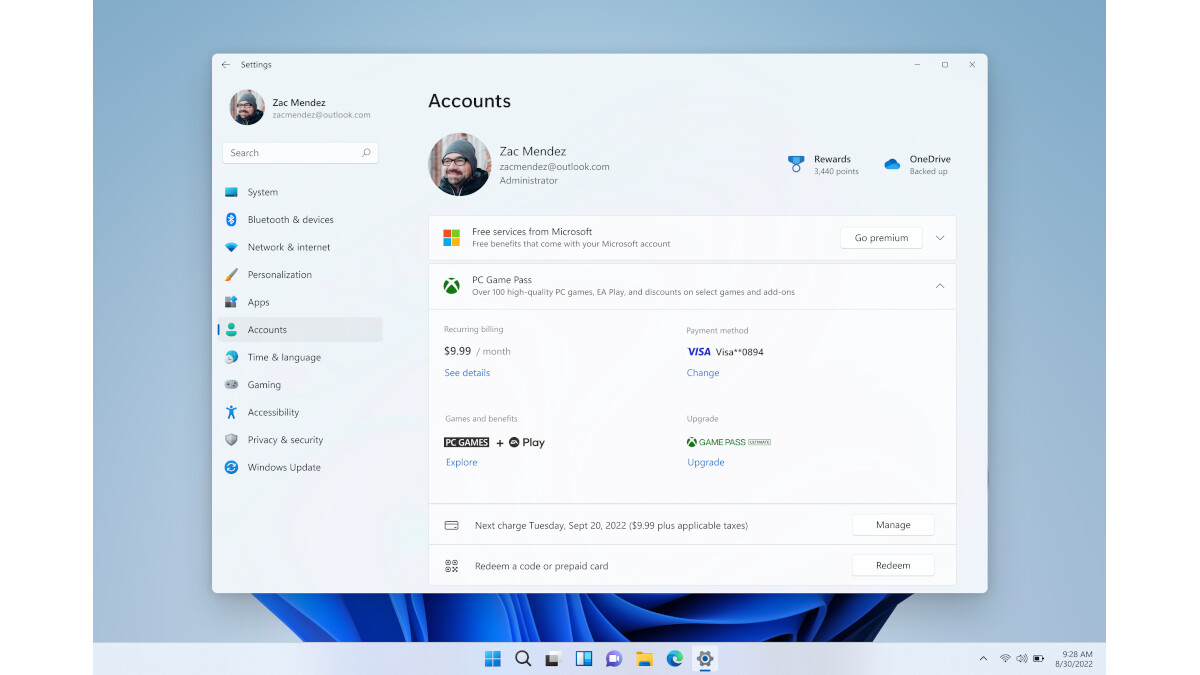This screenshot has width=1200, height=675.
Task: Click the Xbox logo on PC Game Pass banner
Action: point(452,285)
